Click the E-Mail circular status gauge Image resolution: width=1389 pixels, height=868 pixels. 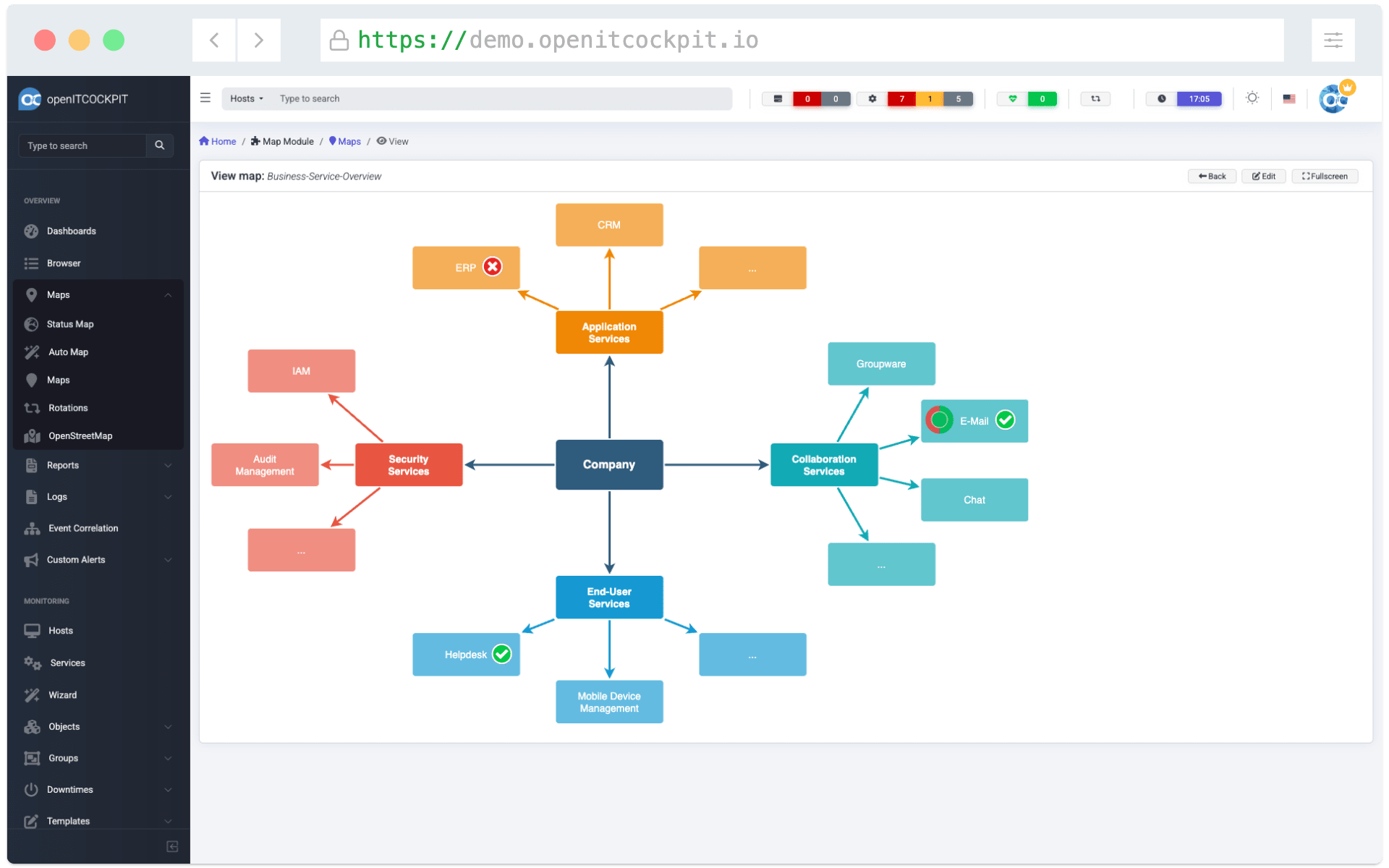[939, 420]
